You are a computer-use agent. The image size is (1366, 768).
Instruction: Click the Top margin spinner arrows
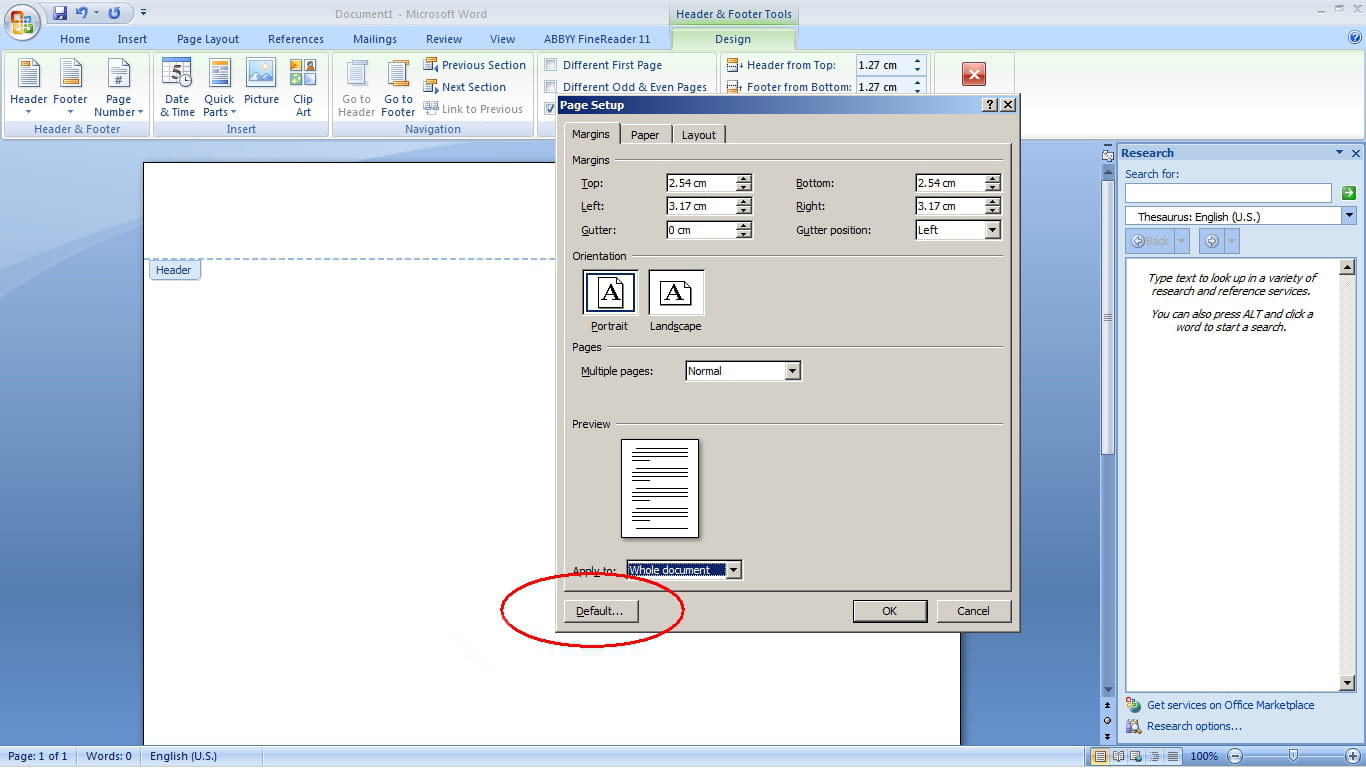743,183
